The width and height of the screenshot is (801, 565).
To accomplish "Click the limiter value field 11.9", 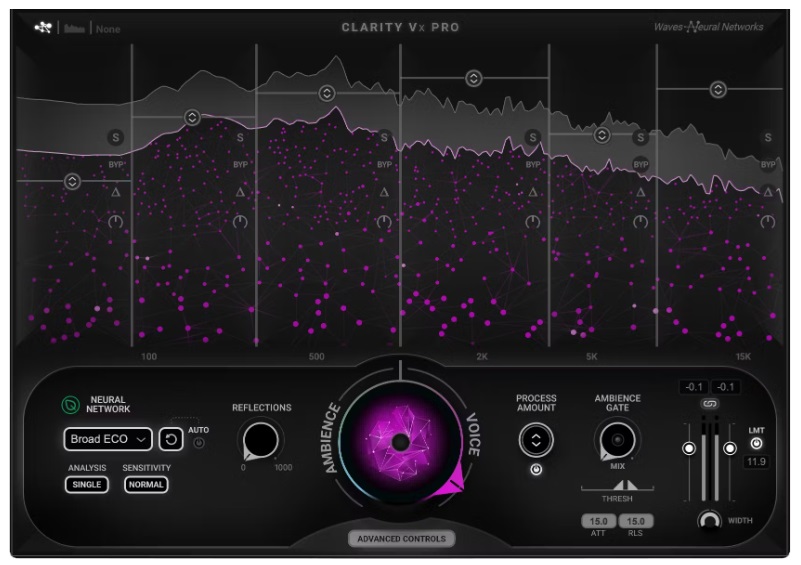I will click(756, 462).
